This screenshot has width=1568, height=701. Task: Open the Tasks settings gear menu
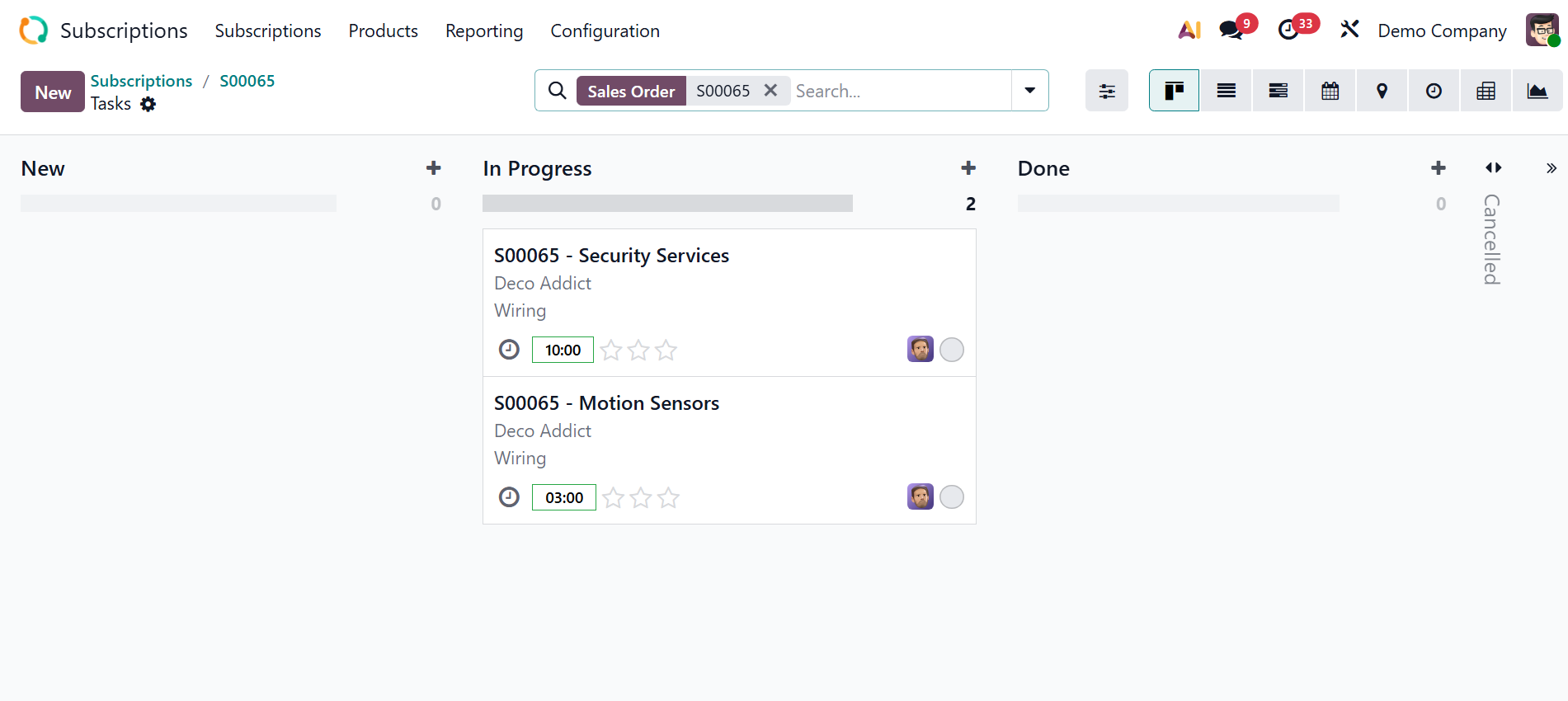click(x=148, y=104)
